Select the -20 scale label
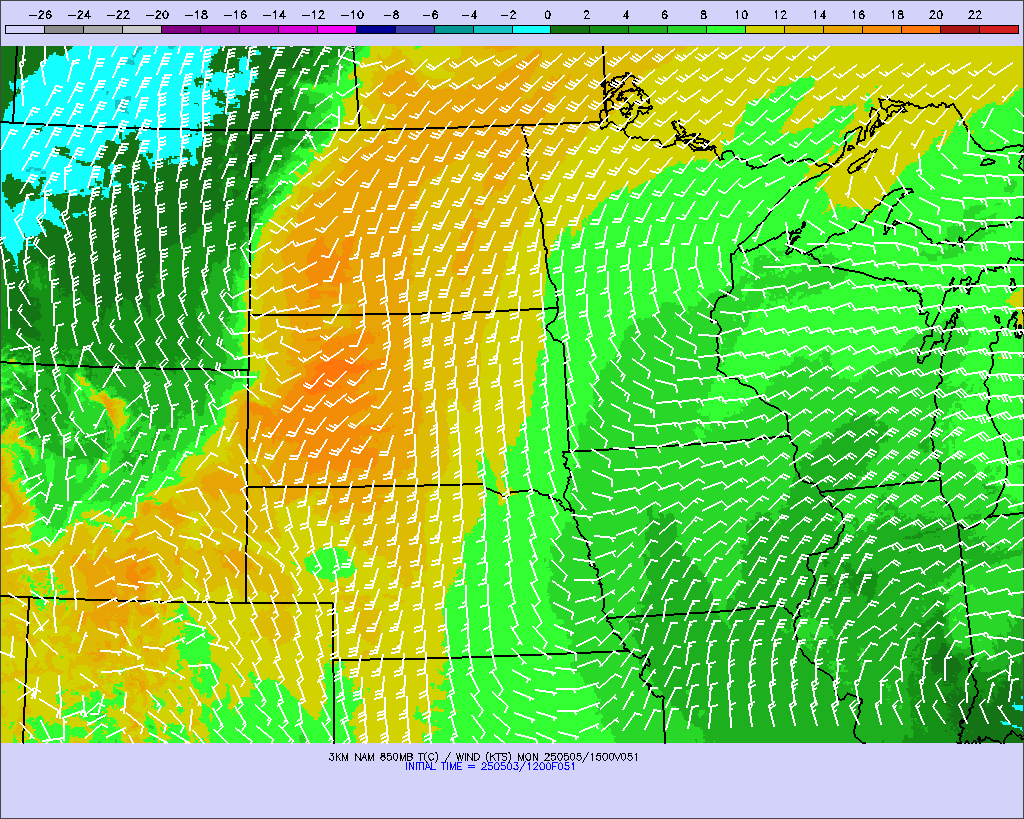The width and height of the screenshot is (1024, 819). coord(157,14)
